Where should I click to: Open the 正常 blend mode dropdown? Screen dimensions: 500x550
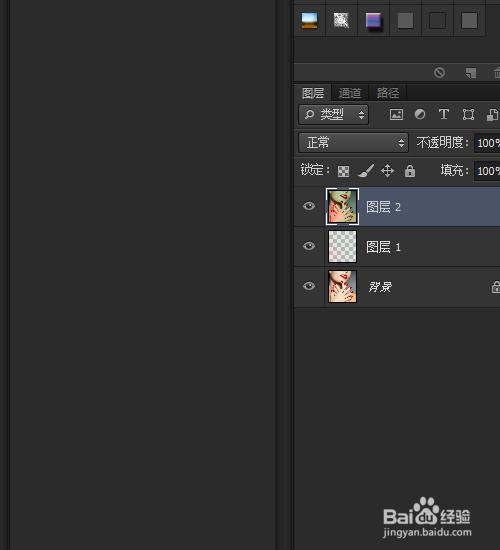click(353, 142)
